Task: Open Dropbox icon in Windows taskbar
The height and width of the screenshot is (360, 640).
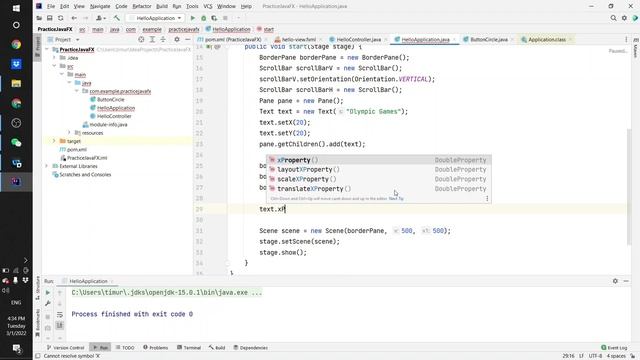Action: [16, 64]
